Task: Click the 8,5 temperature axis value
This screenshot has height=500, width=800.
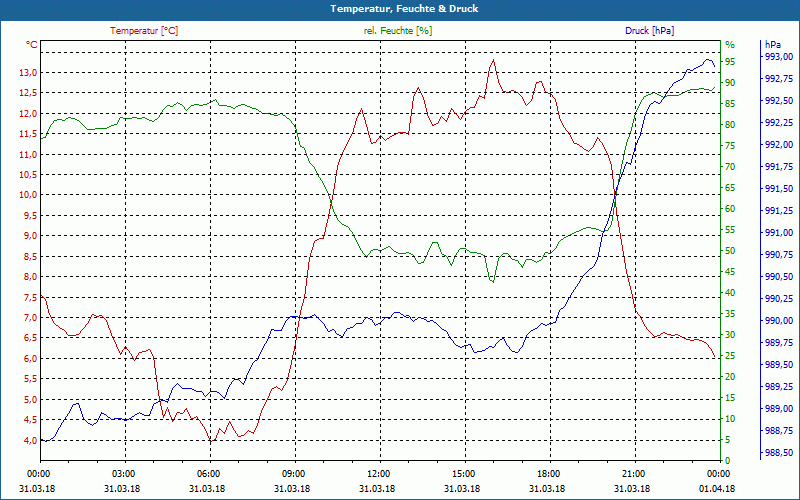Action: coord(30,256)
